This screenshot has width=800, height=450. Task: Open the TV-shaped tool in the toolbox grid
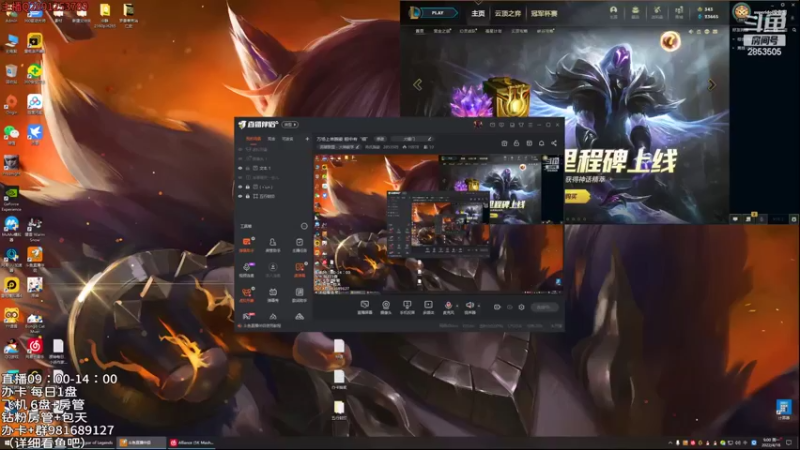(x=273, y=295)
